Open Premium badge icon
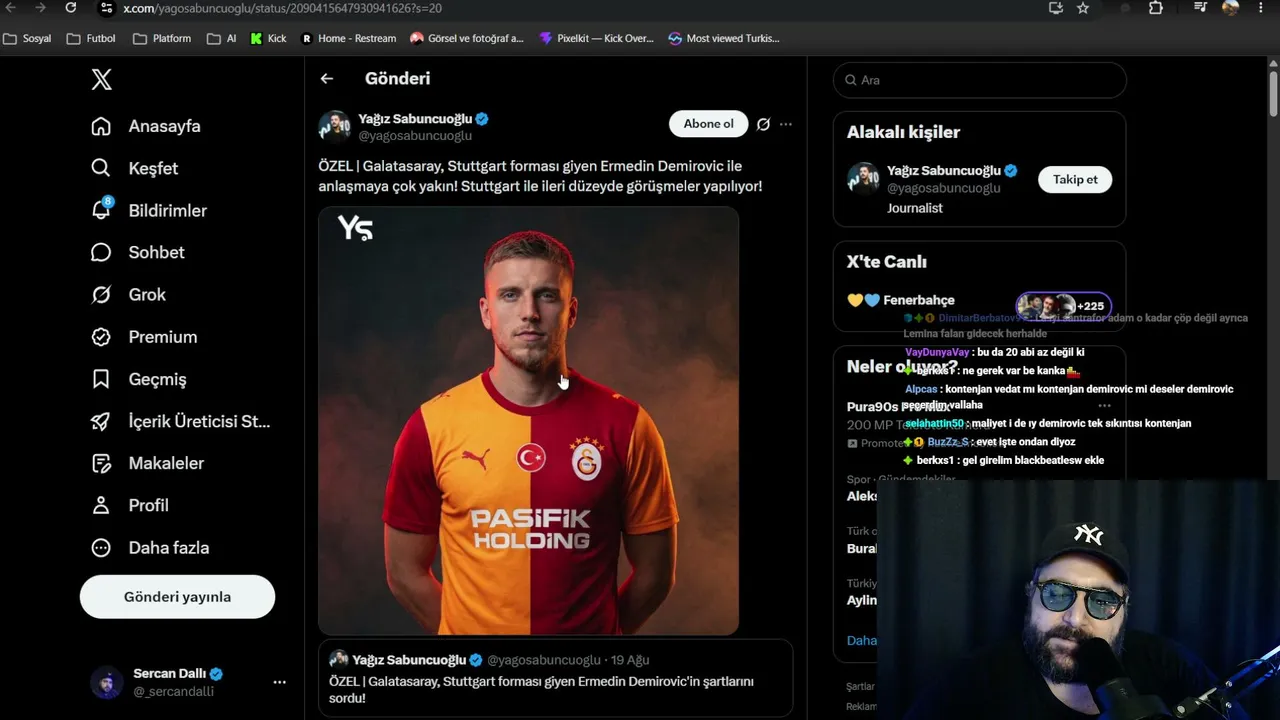 point(101,337)
